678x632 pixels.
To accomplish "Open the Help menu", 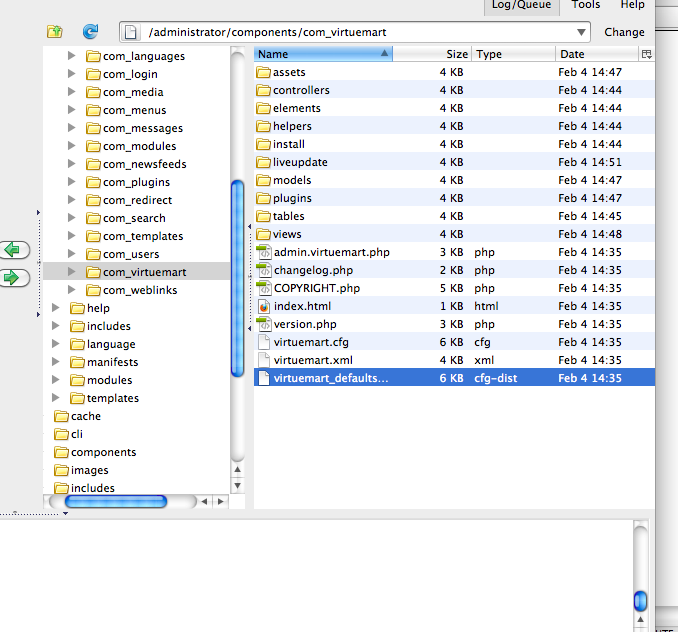I will click(633, 5).
